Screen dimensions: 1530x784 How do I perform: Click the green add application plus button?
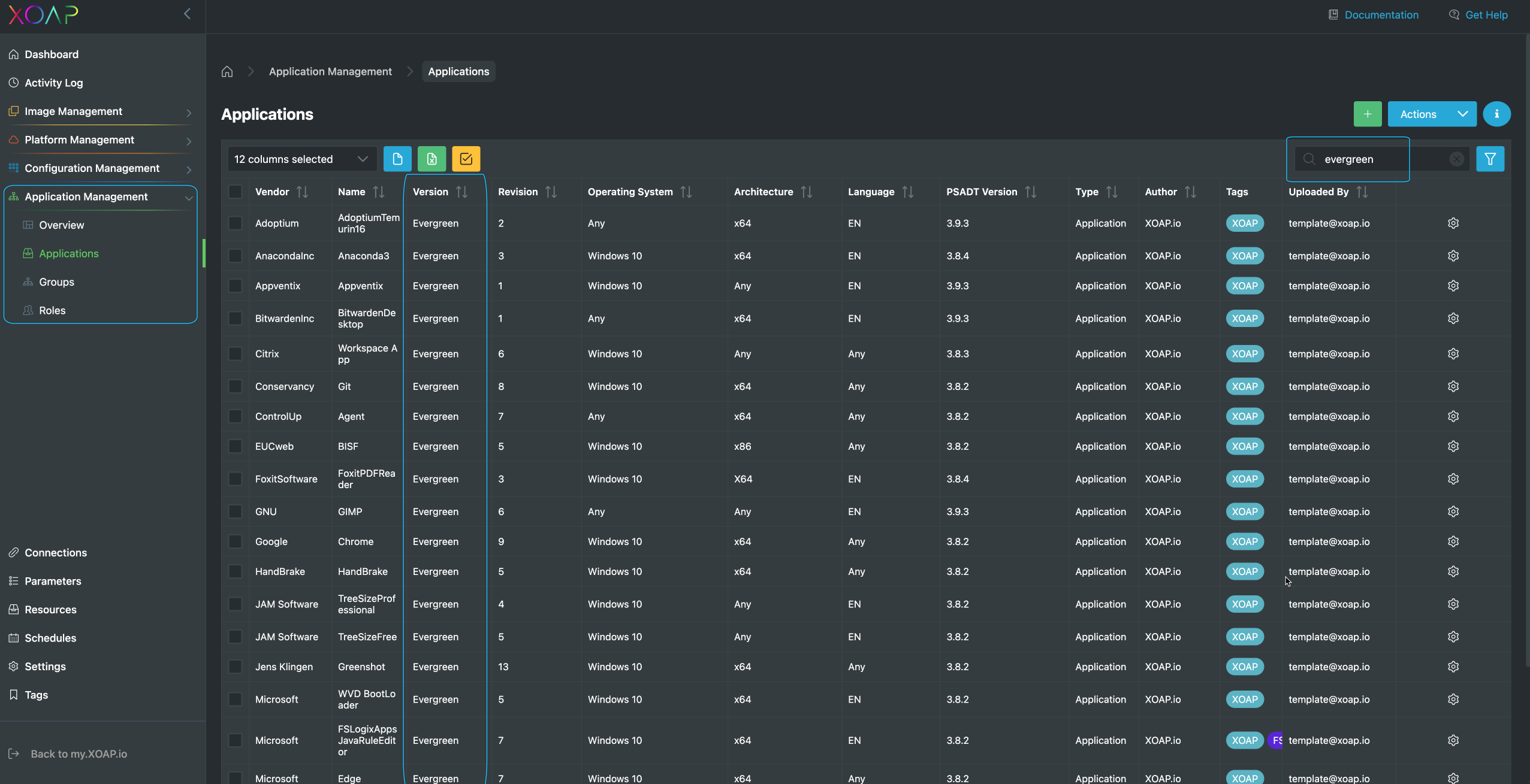point(1367,114)
